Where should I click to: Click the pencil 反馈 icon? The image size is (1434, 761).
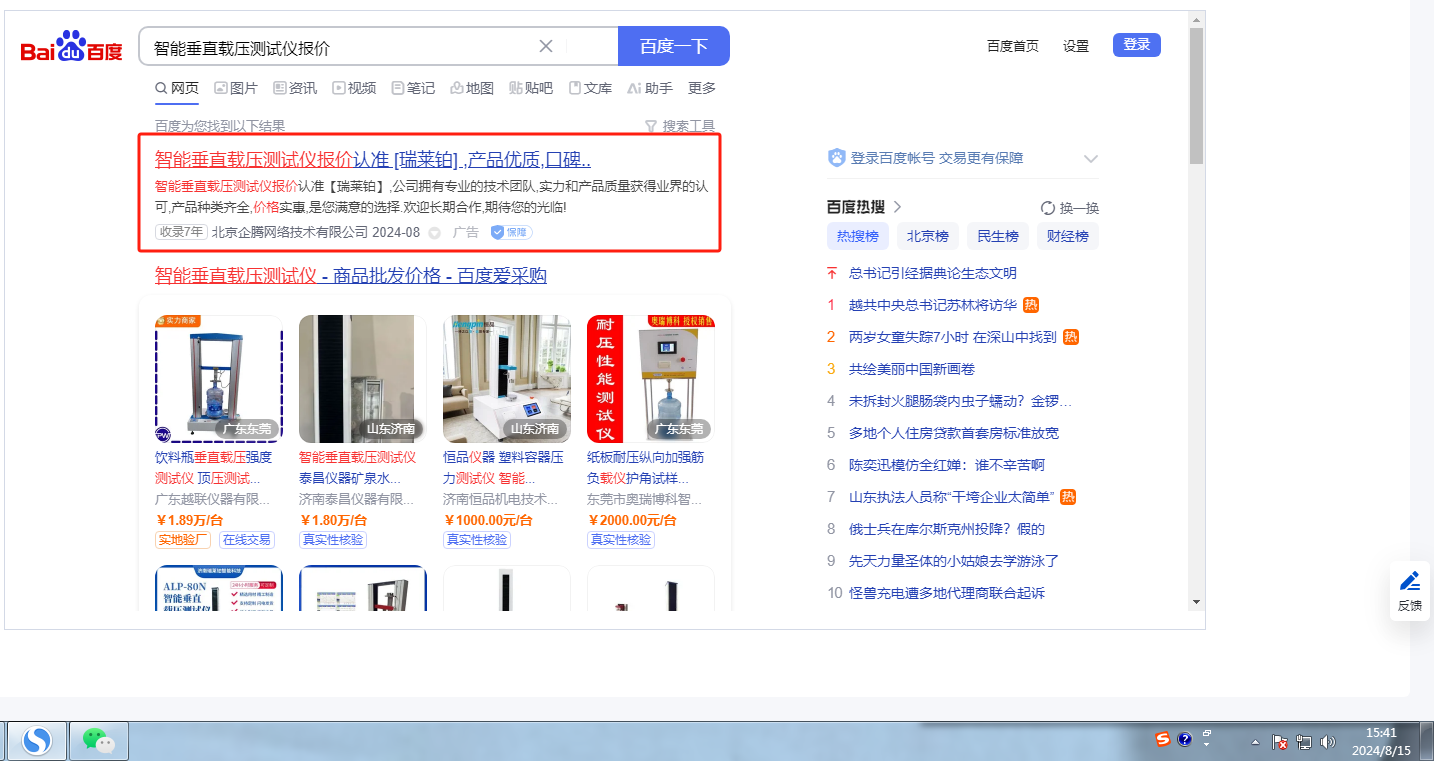(x=1410, y=581)
